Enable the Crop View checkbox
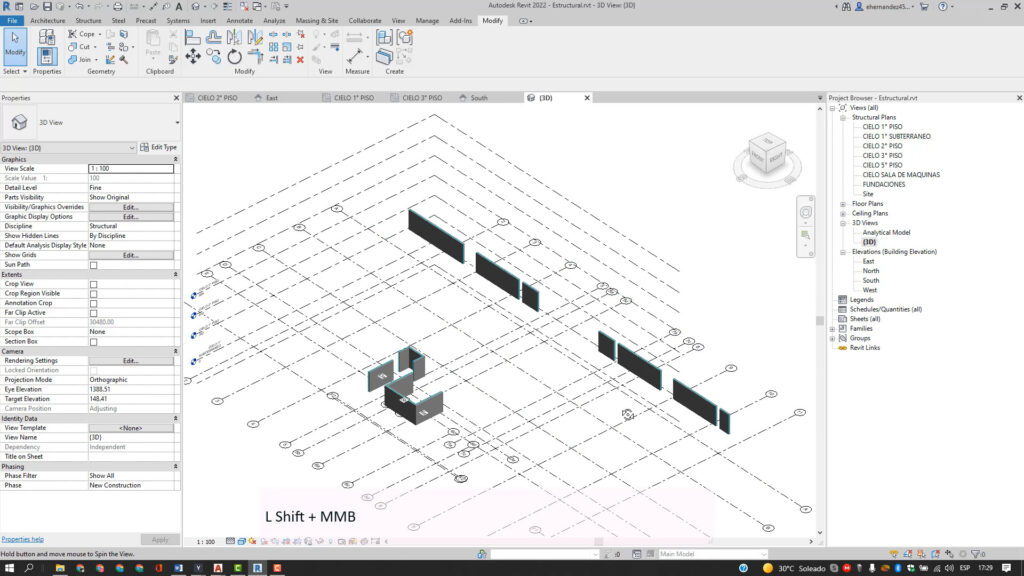 coord(94,284)
